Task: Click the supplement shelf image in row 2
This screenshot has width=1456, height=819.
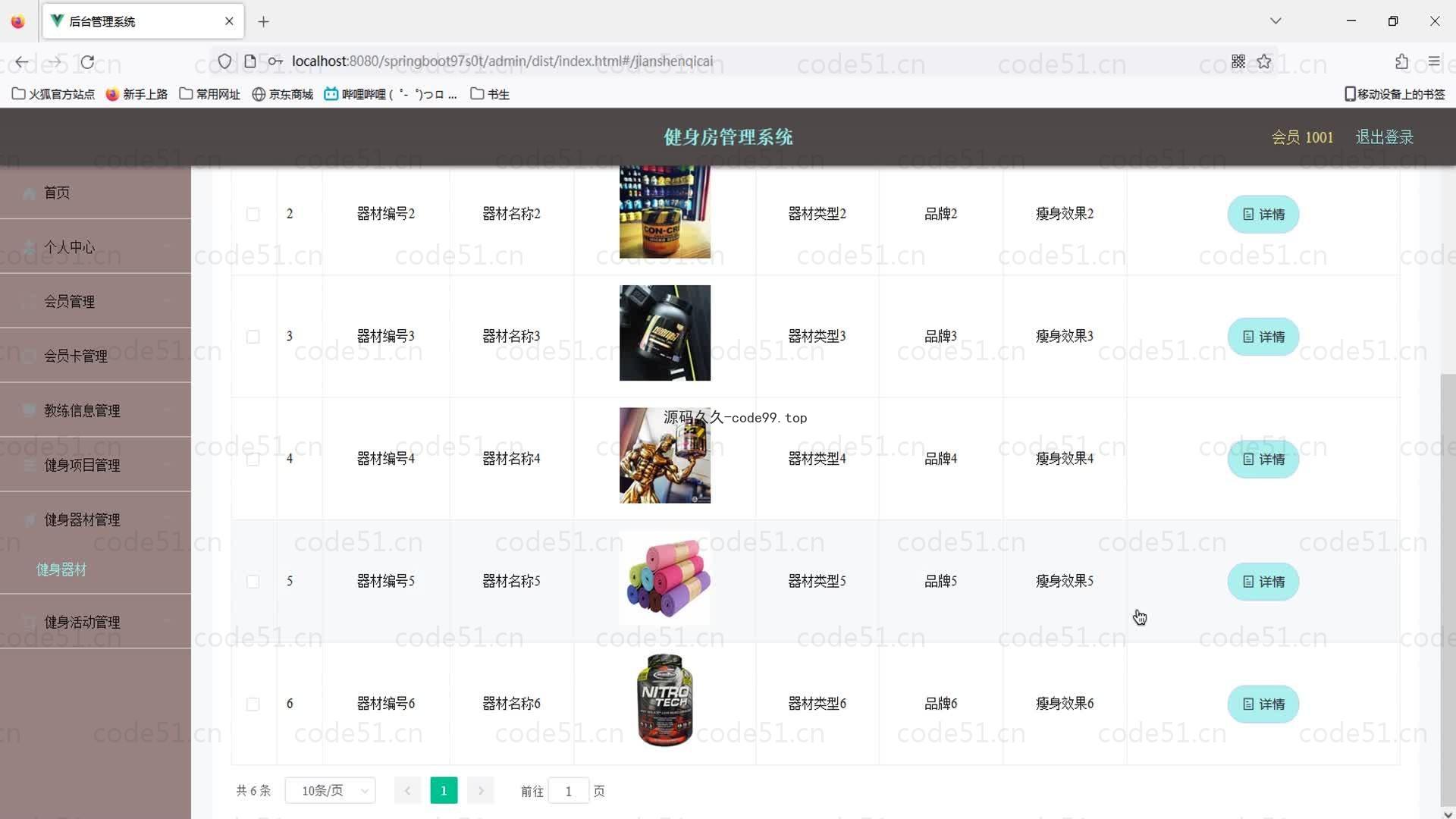Action: pos(665,212)
